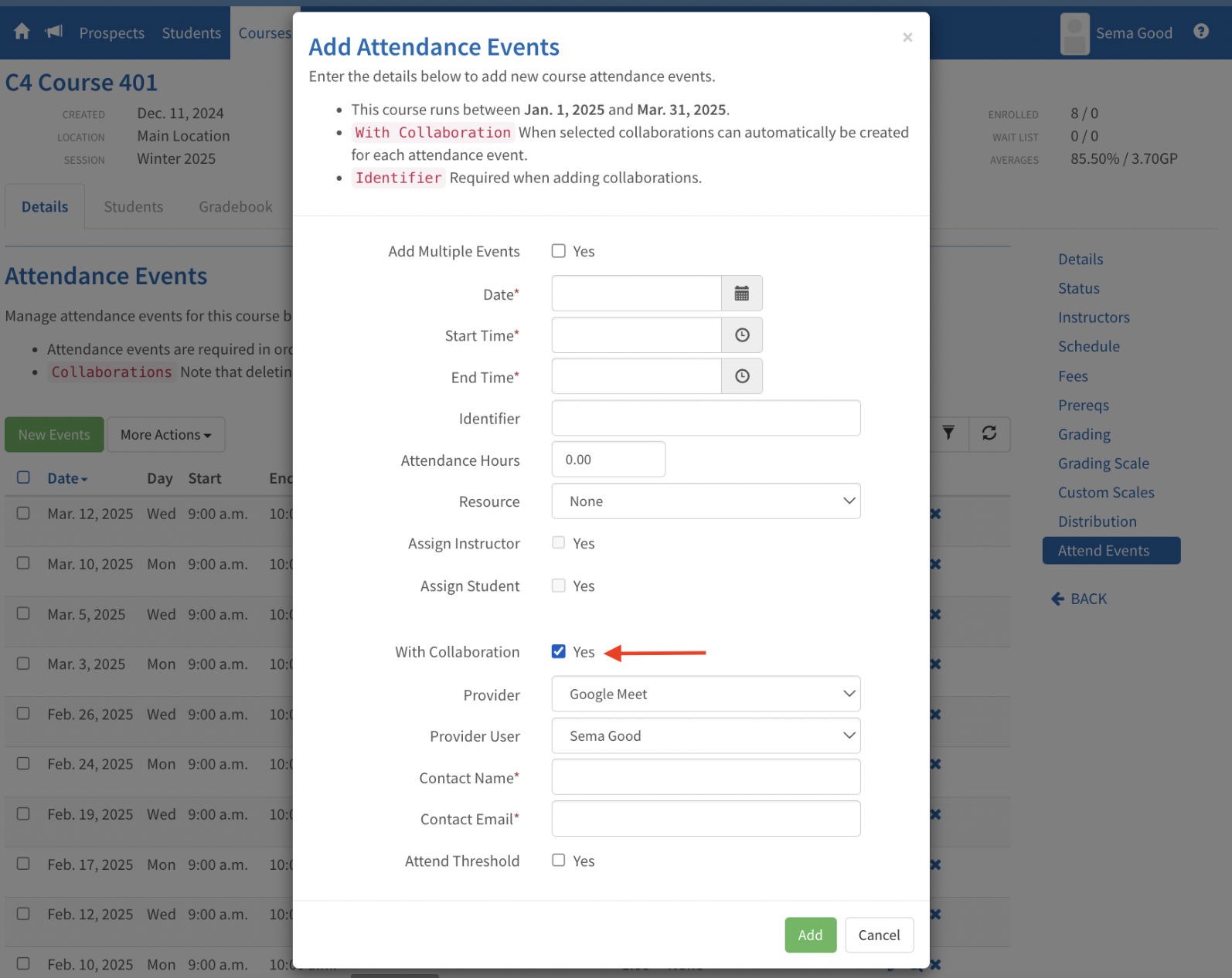
Task: Refresh the attendance events list
Action: click(x=989, y=433)
